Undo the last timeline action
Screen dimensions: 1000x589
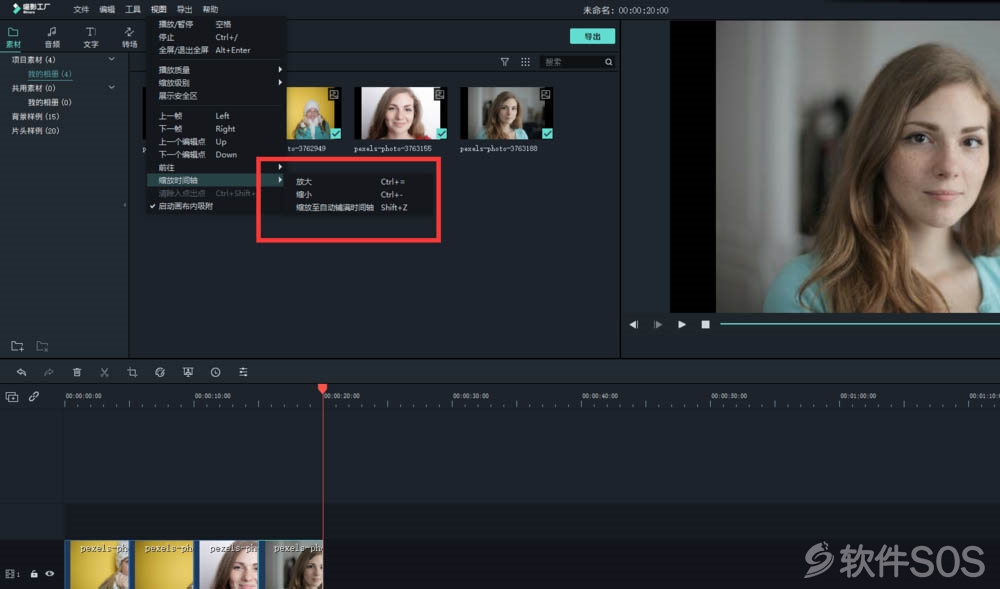click(21, 372)
